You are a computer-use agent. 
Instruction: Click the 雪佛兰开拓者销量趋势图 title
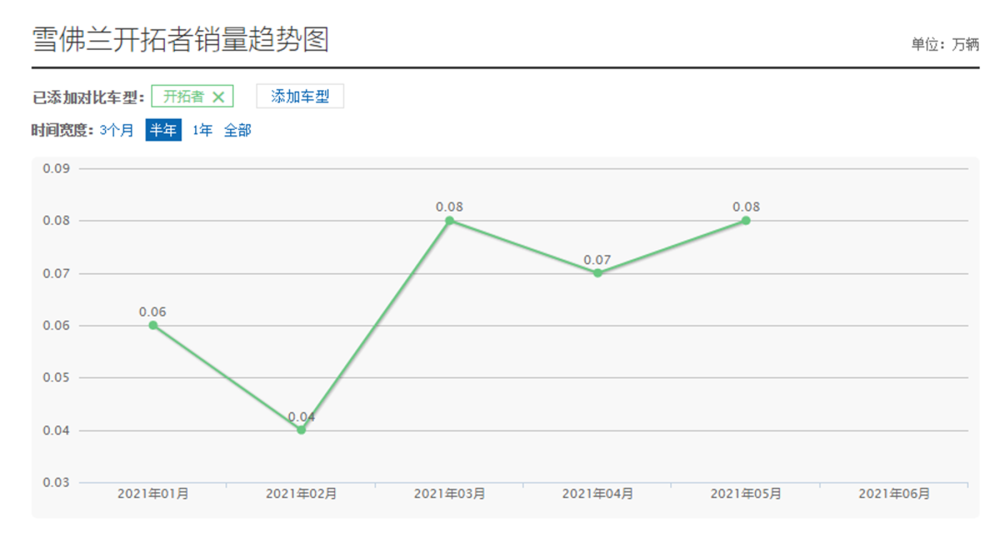click(181, 40)
